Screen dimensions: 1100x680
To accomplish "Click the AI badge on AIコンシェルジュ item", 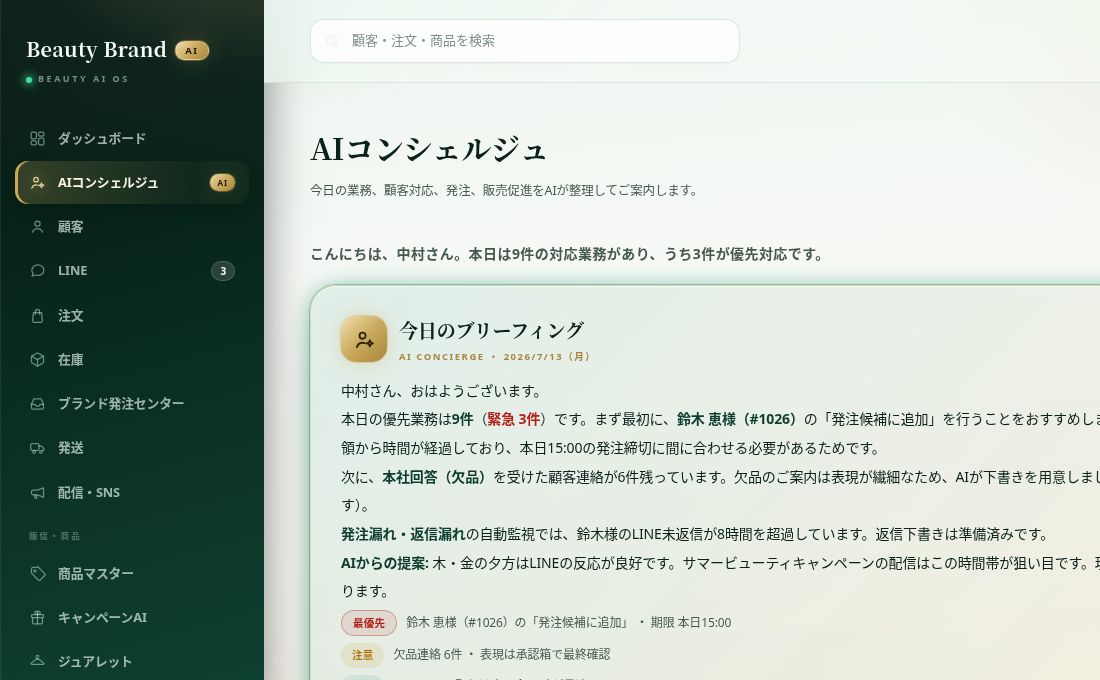I will [222, 183].
